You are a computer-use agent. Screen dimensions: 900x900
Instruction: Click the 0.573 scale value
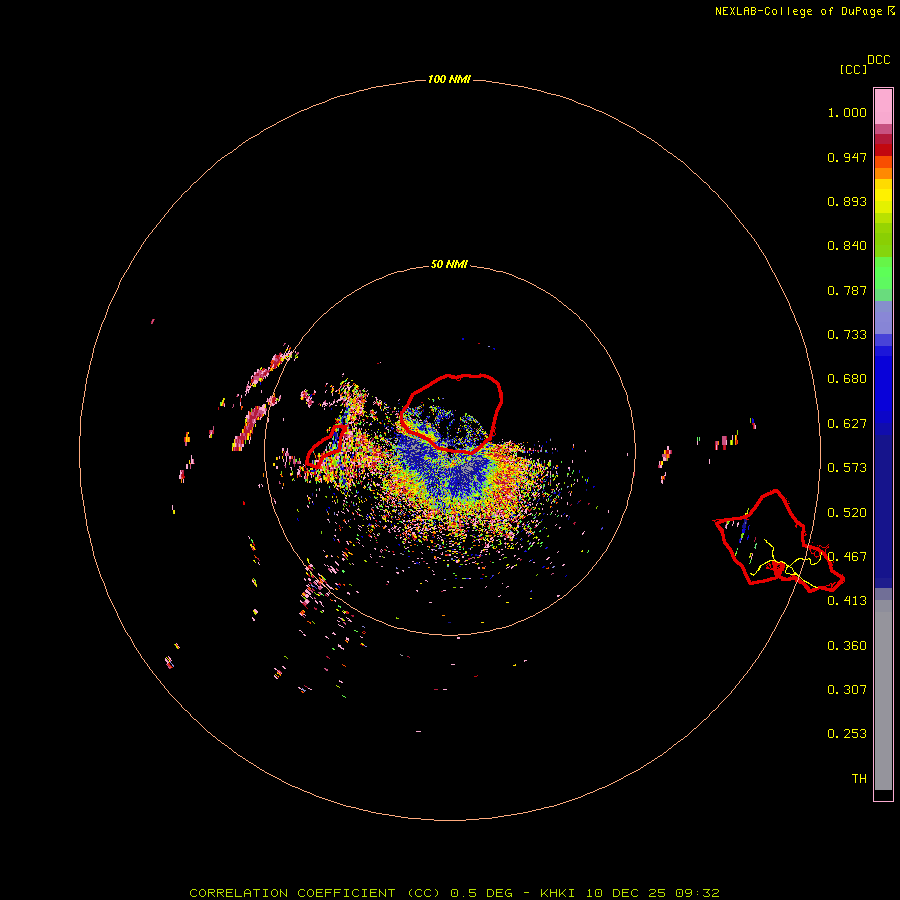click(847, 468)
